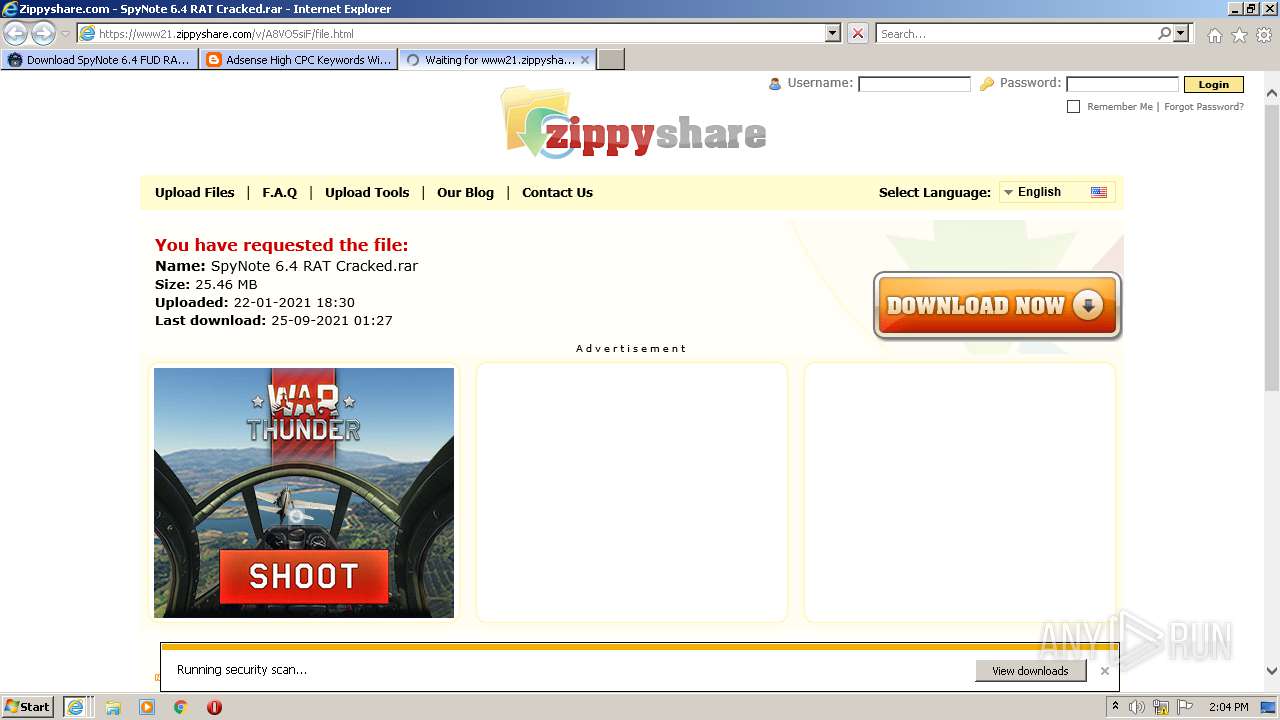Click the Login button
Screen dimensions: 1280x720
(1214, 85)
